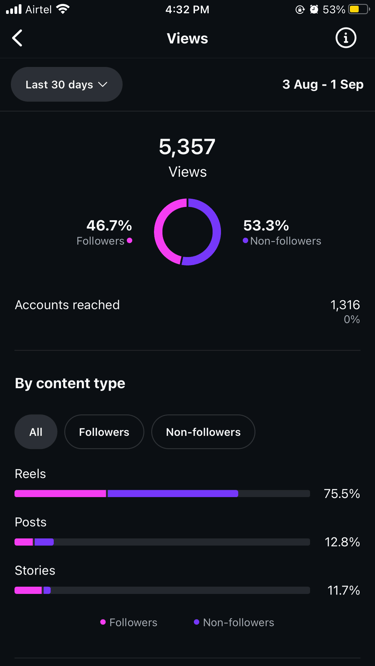Open the Accounts reached row
This screenshot has width=375, height=666.
[187, 311]
